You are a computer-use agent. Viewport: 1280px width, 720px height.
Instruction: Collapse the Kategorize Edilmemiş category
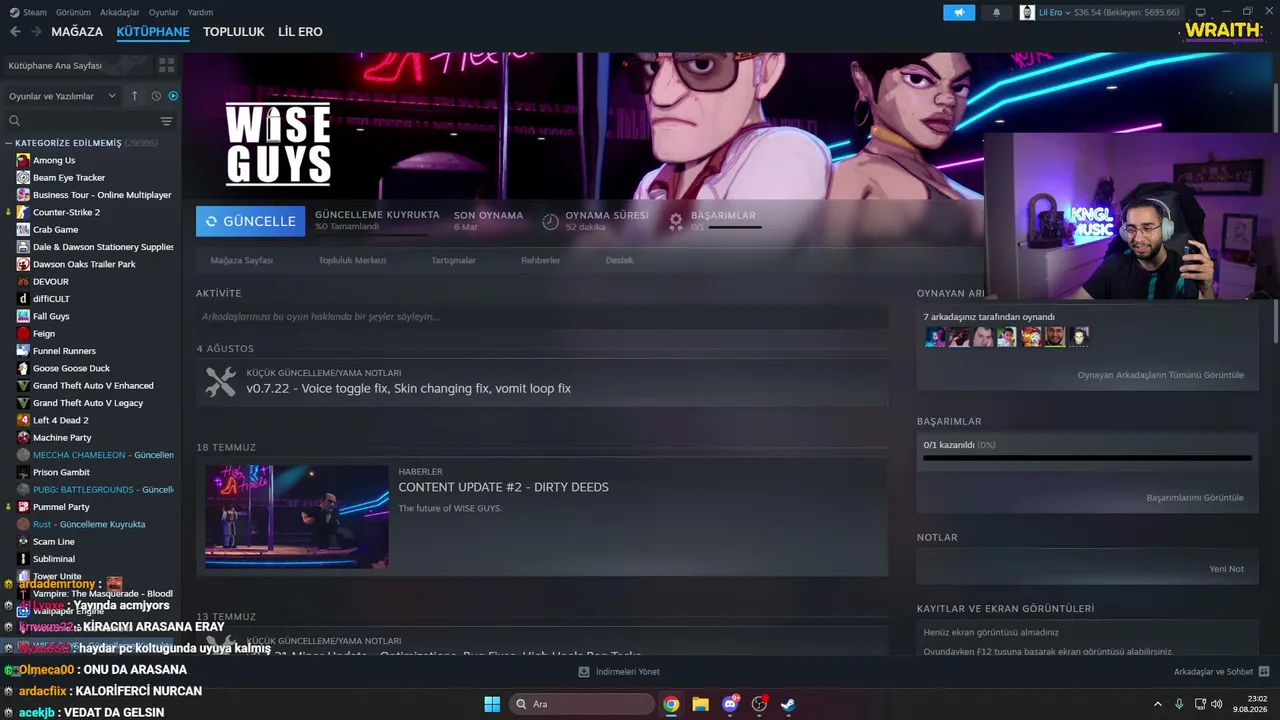9,143
